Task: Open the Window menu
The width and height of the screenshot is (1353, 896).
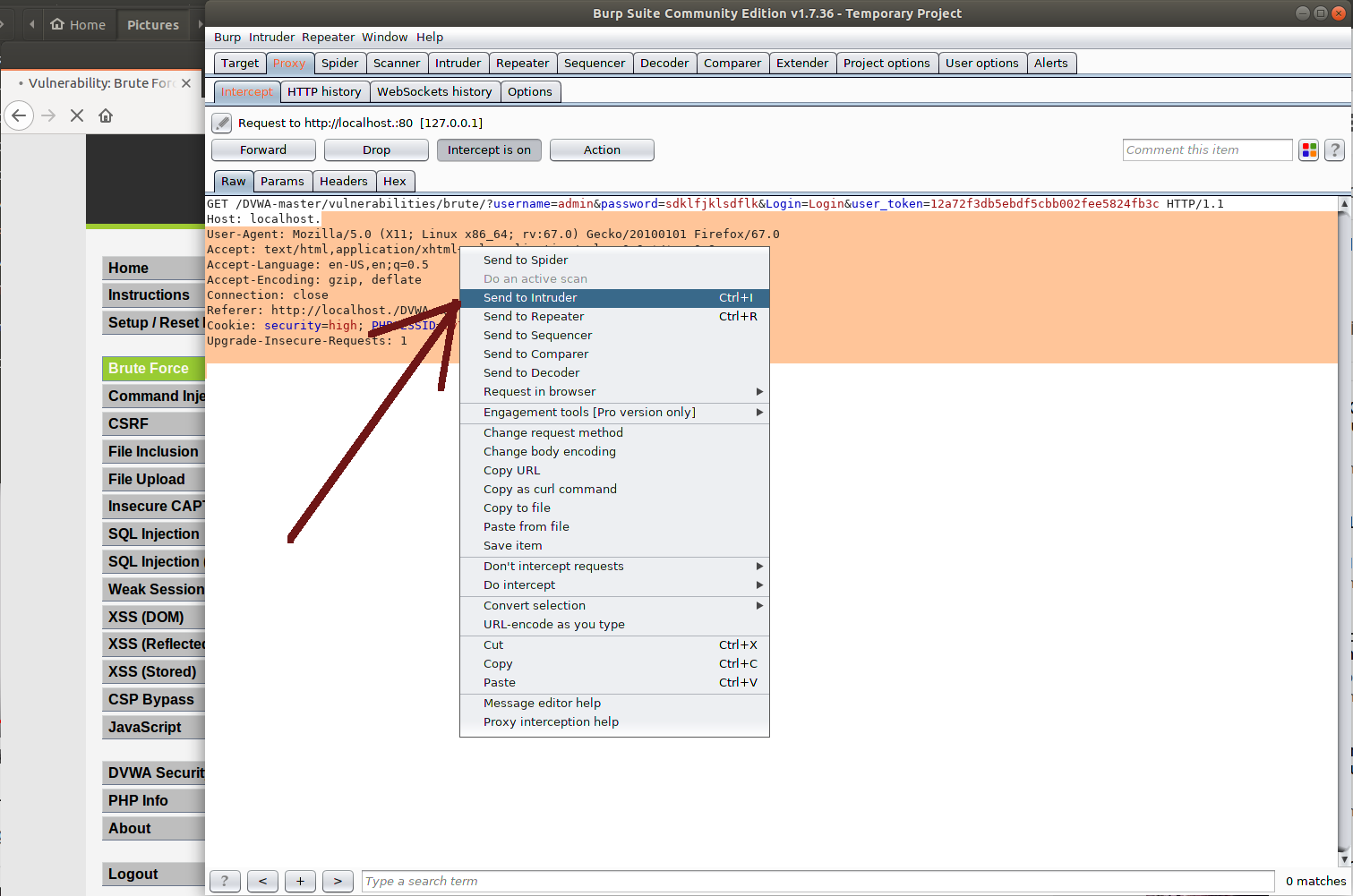Action: point(385,38)
